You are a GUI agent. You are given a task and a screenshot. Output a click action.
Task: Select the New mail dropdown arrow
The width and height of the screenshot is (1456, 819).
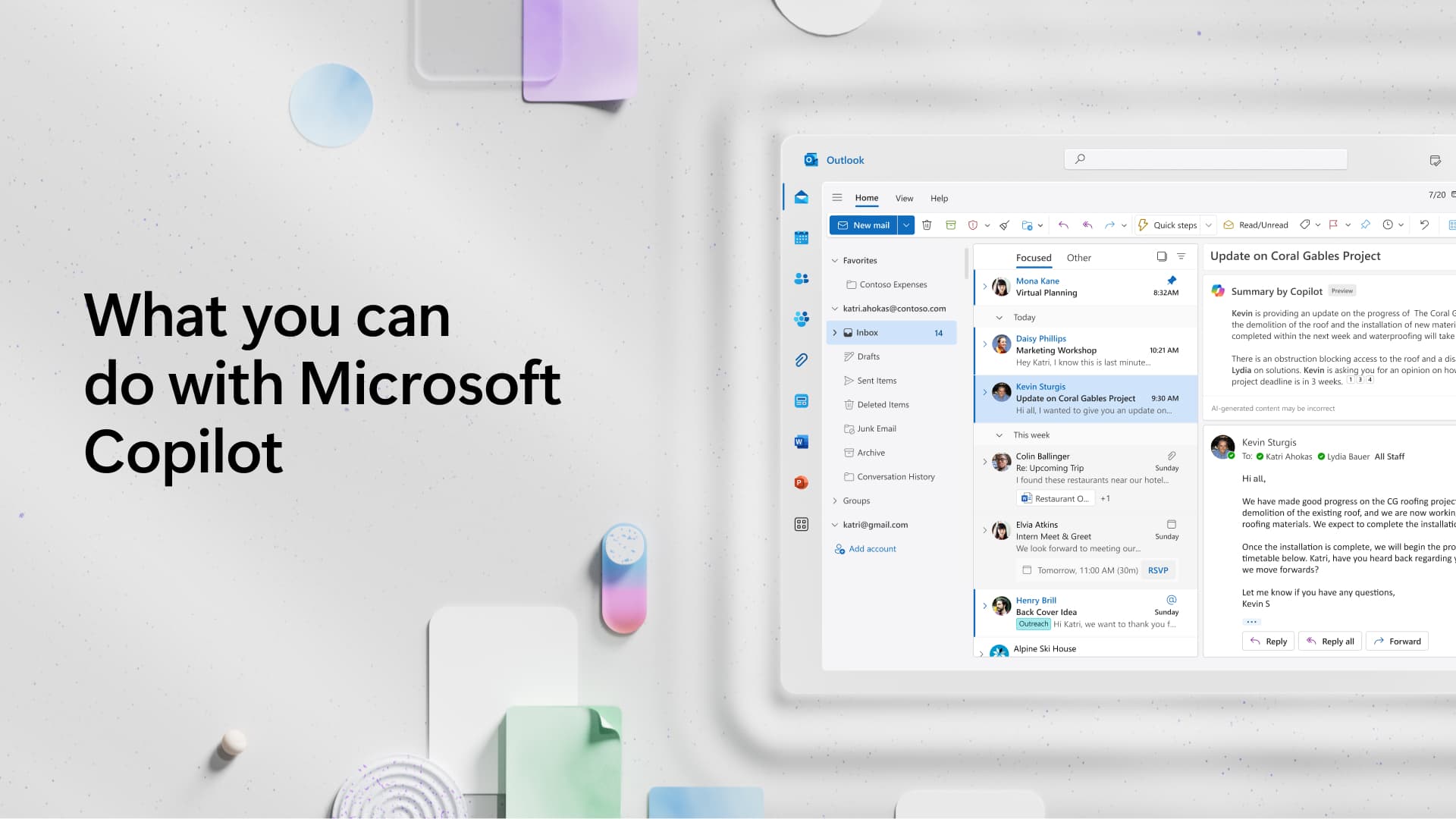[906, 225]
